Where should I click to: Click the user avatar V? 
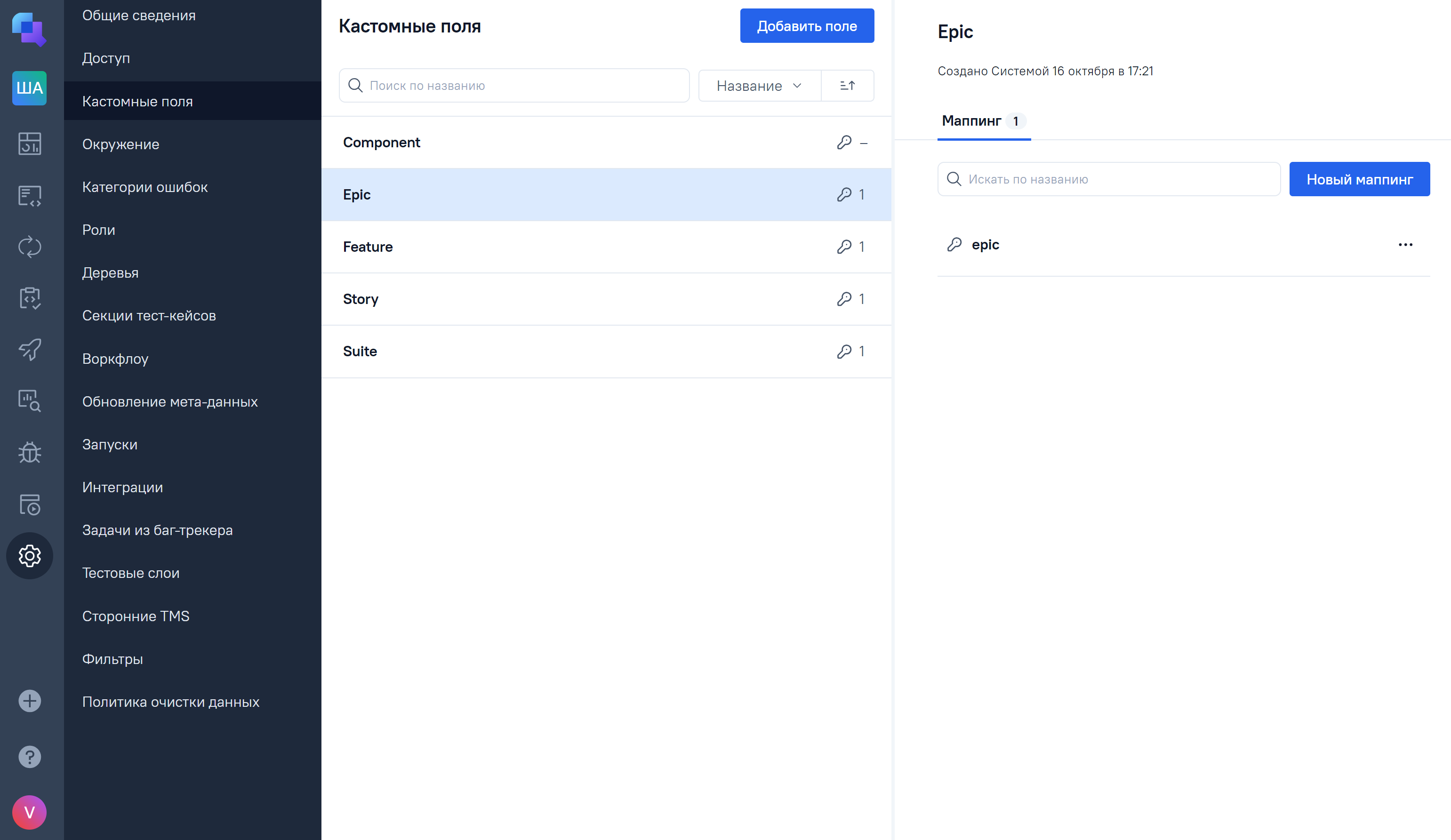pyautogui.click(x=29, y=812)
